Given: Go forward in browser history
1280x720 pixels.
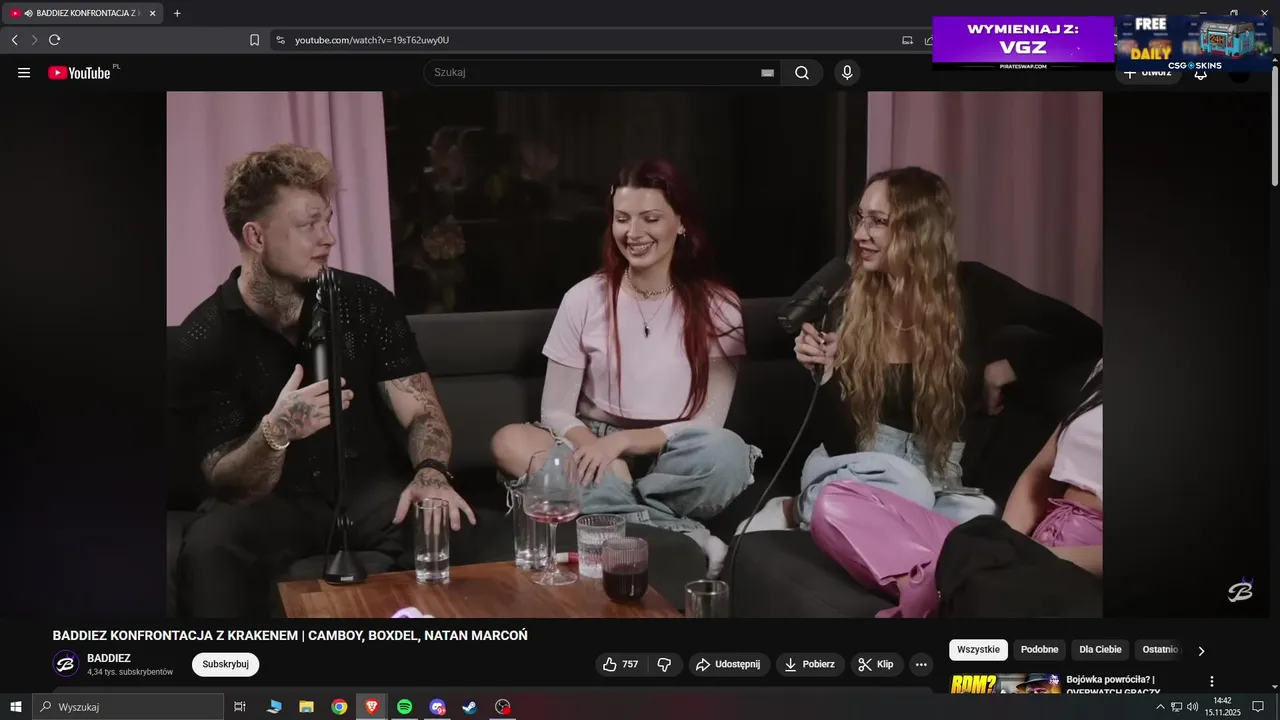Looking at the screenshot, I should point(34,40).
